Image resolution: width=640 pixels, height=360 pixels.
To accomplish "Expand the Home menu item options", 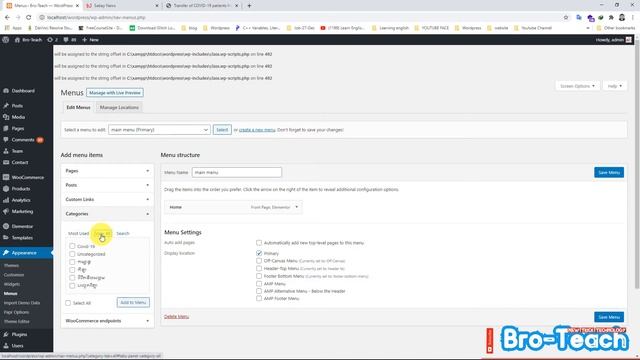I will pyautogui.click(x=297, y=207).
